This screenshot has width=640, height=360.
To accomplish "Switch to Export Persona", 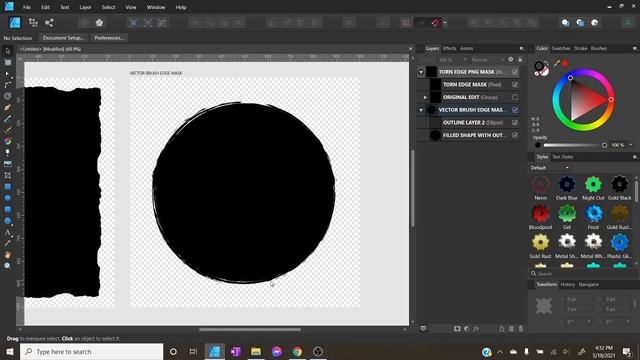I will pyautogui.click(x=49, y=22).
